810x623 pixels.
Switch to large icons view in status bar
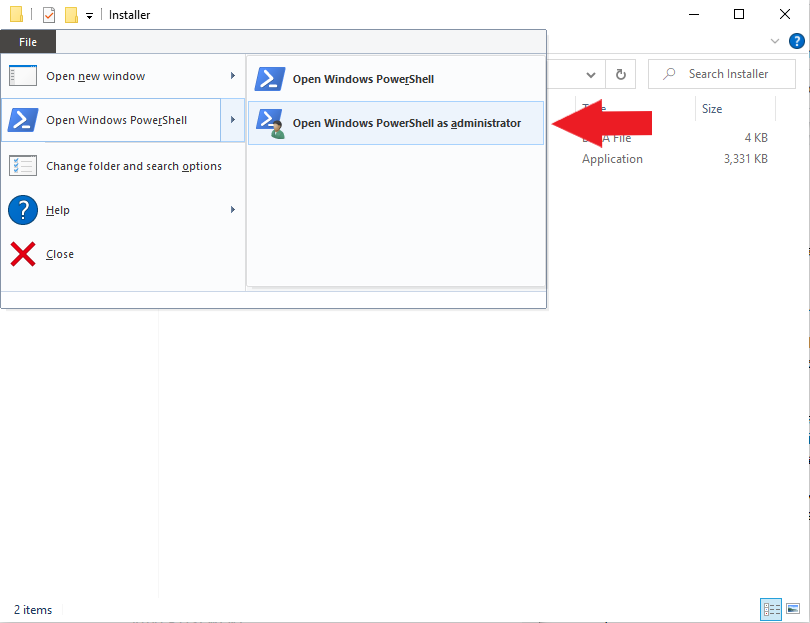pos(793,609)
